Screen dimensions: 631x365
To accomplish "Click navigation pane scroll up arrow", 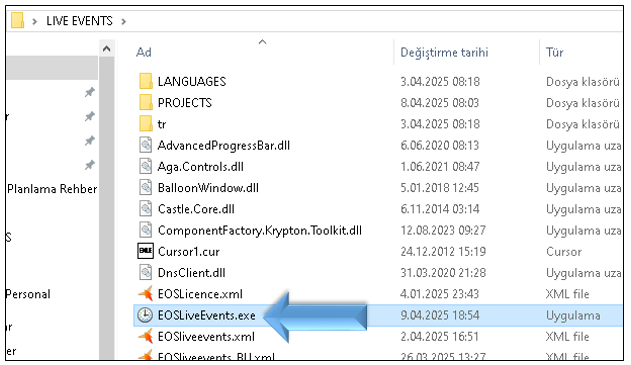I will click(x=107, y=49).
